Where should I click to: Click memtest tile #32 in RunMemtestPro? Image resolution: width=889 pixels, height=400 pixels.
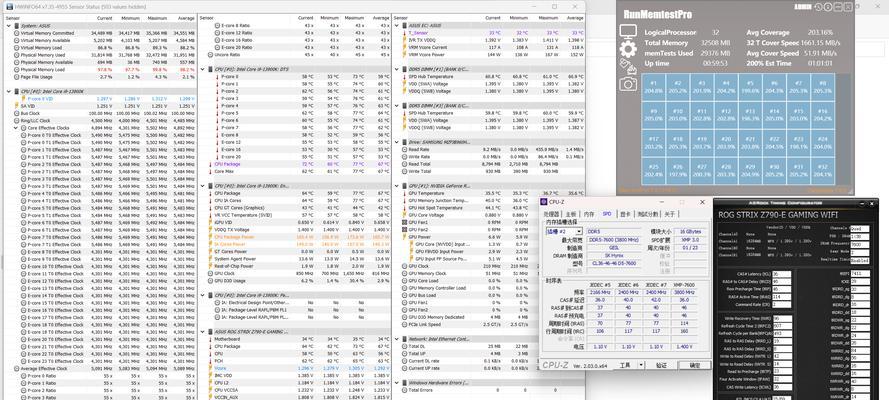[x=823, y=171]
